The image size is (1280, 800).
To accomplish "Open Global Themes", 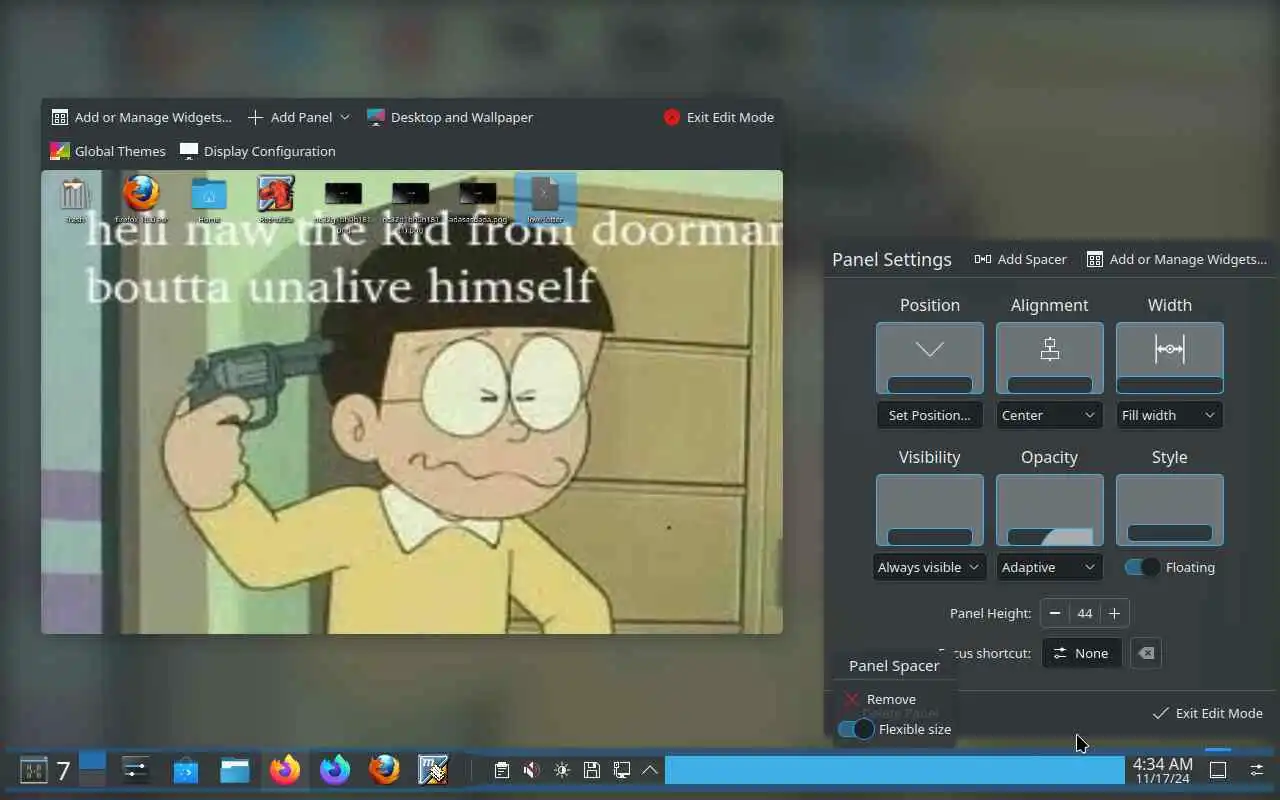I will coord(108,151).
